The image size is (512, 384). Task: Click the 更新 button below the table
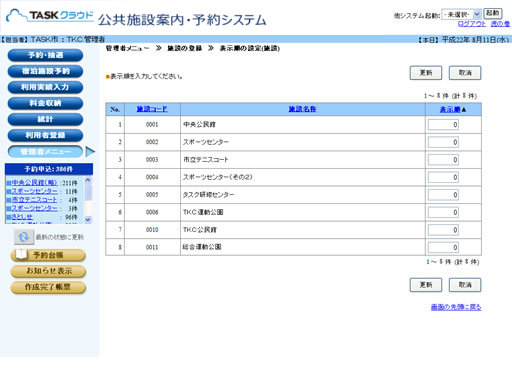pyautogui.click(x=426, y=285)
